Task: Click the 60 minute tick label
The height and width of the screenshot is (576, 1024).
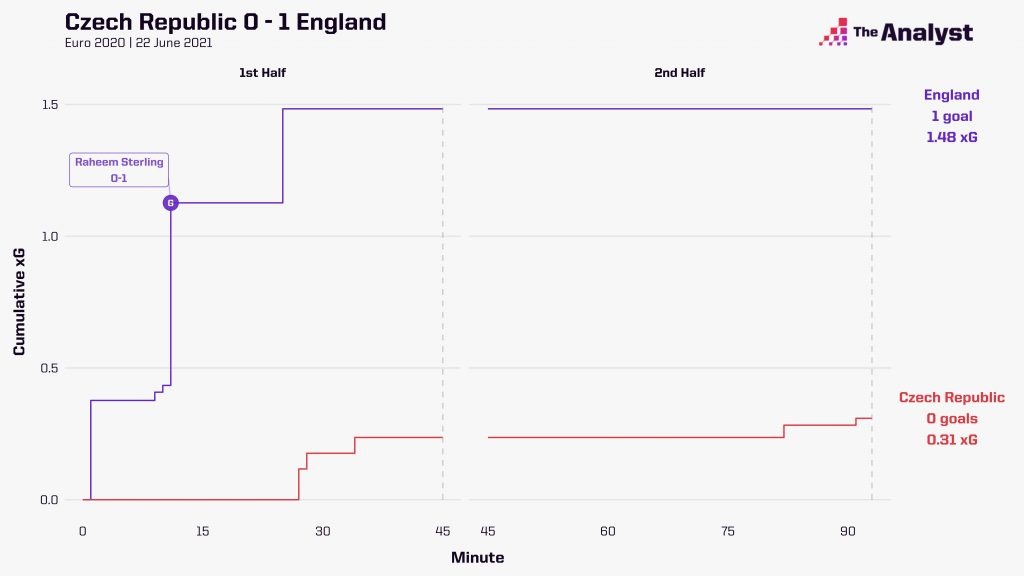Action: (x=607, y=531)
